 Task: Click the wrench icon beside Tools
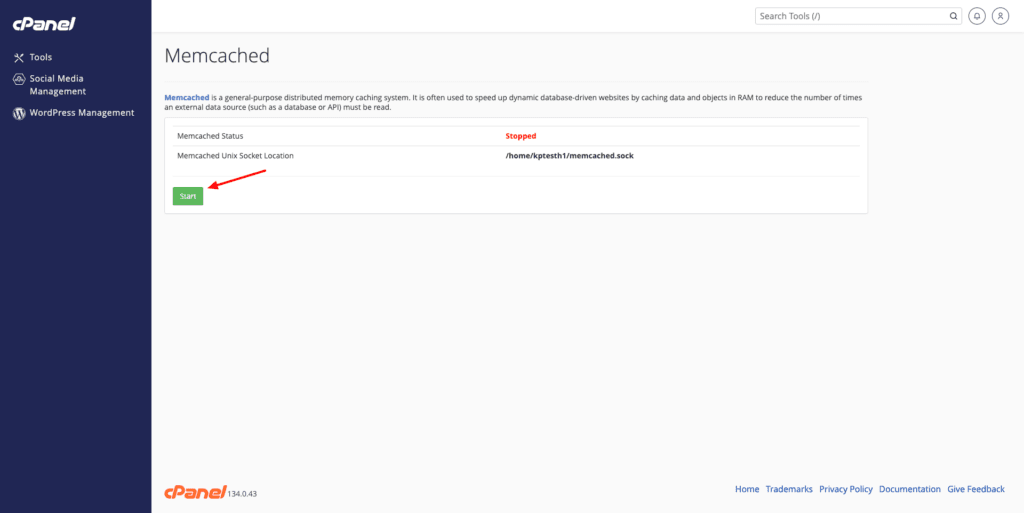[19, 57]
